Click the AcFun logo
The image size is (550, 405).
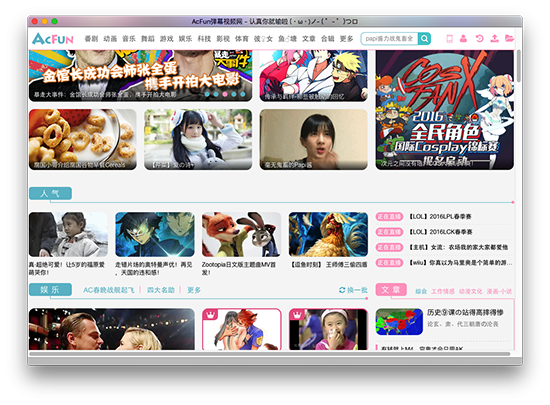[53, 39]
